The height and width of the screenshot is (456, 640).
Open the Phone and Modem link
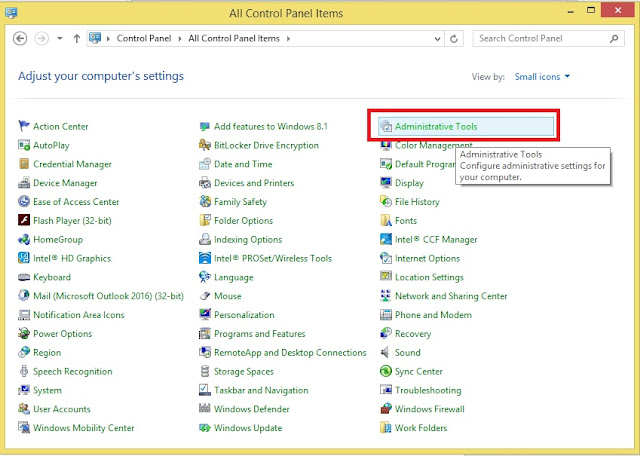click(x=433, y=315)
